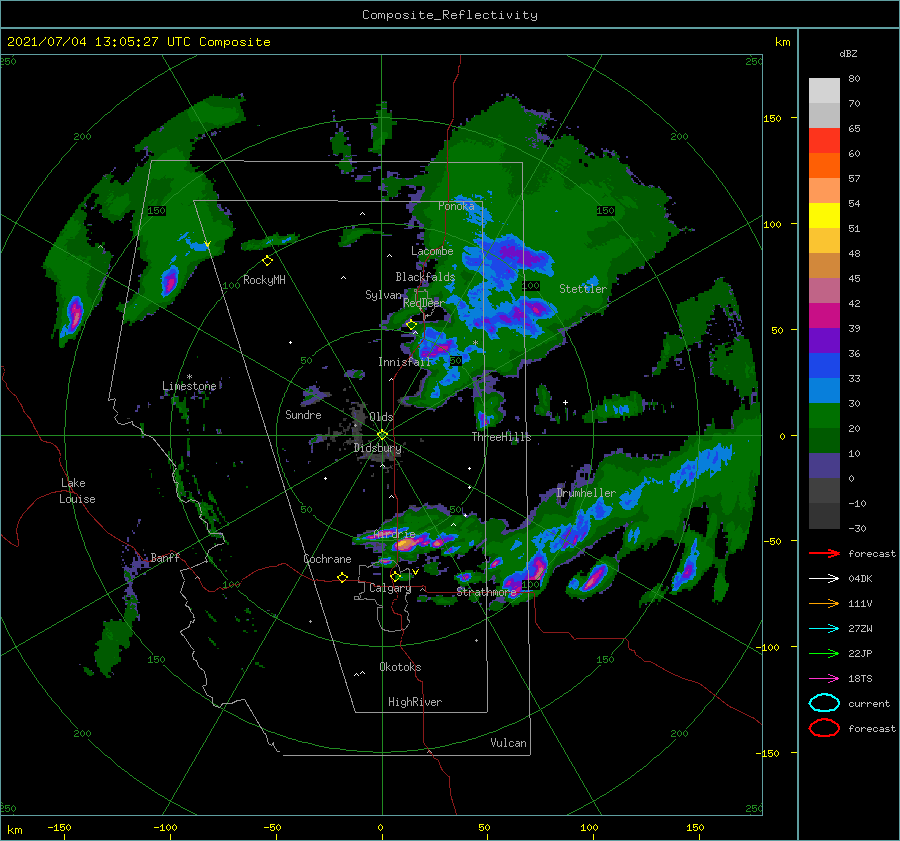Click the storm cell southwest of Stettler

(x=537, y=309)
